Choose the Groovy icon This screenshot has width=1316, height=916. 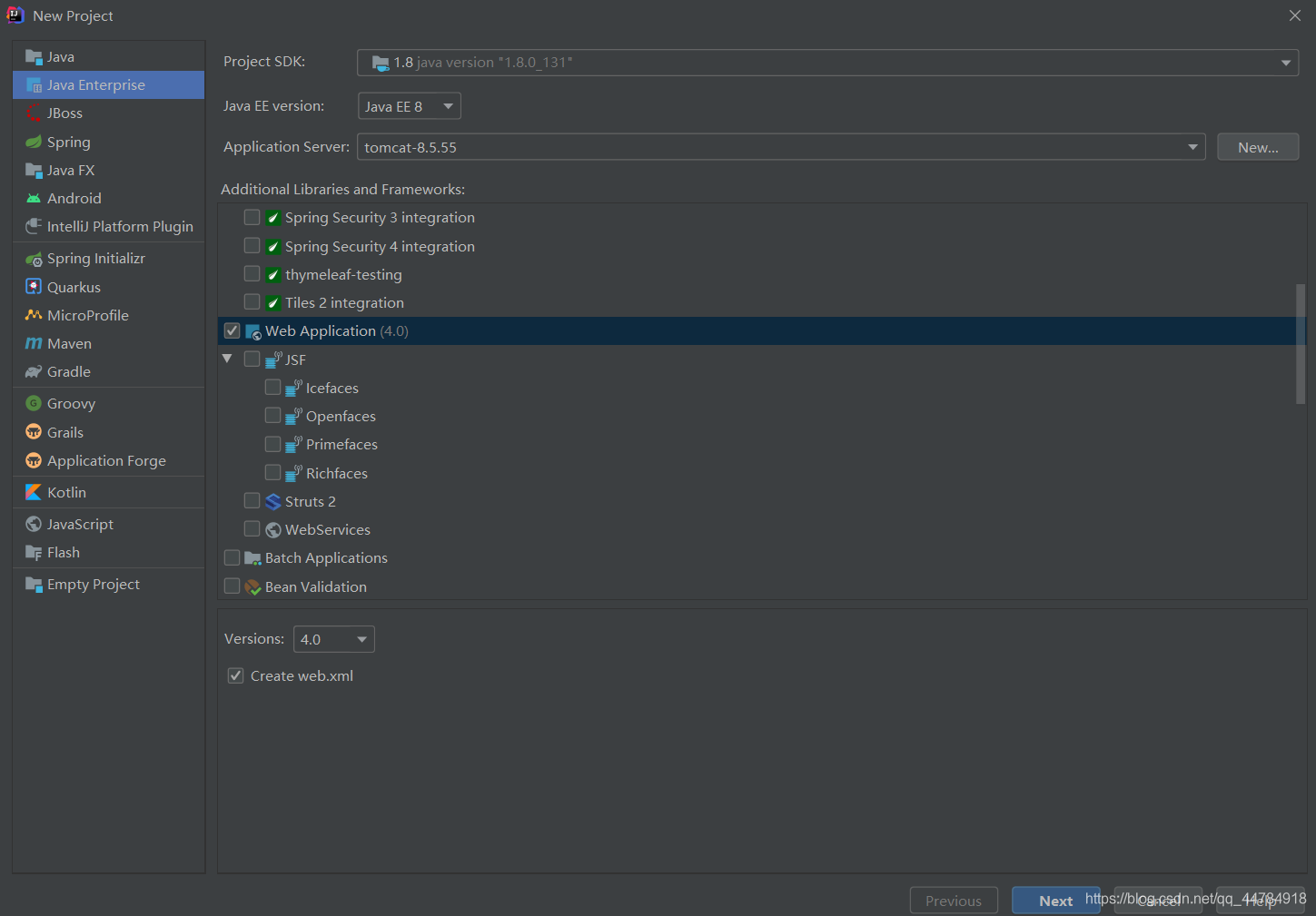click(34, 404)
